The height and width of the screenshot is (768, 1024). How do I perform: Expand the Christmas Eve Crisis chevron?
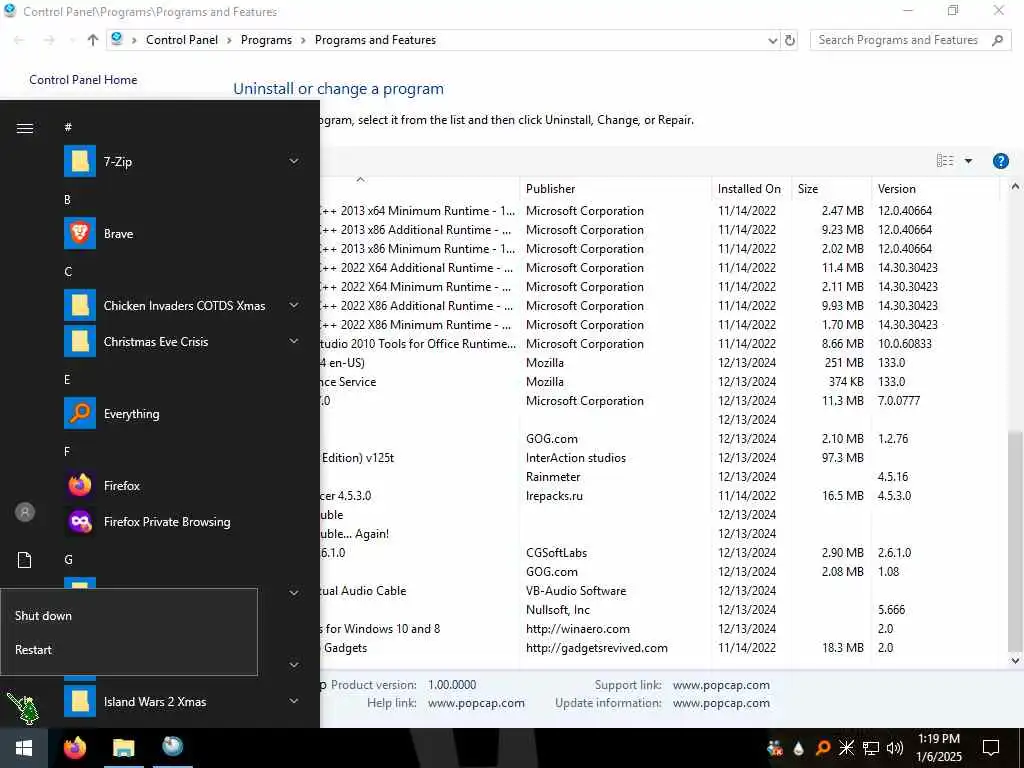coord(294,341)
